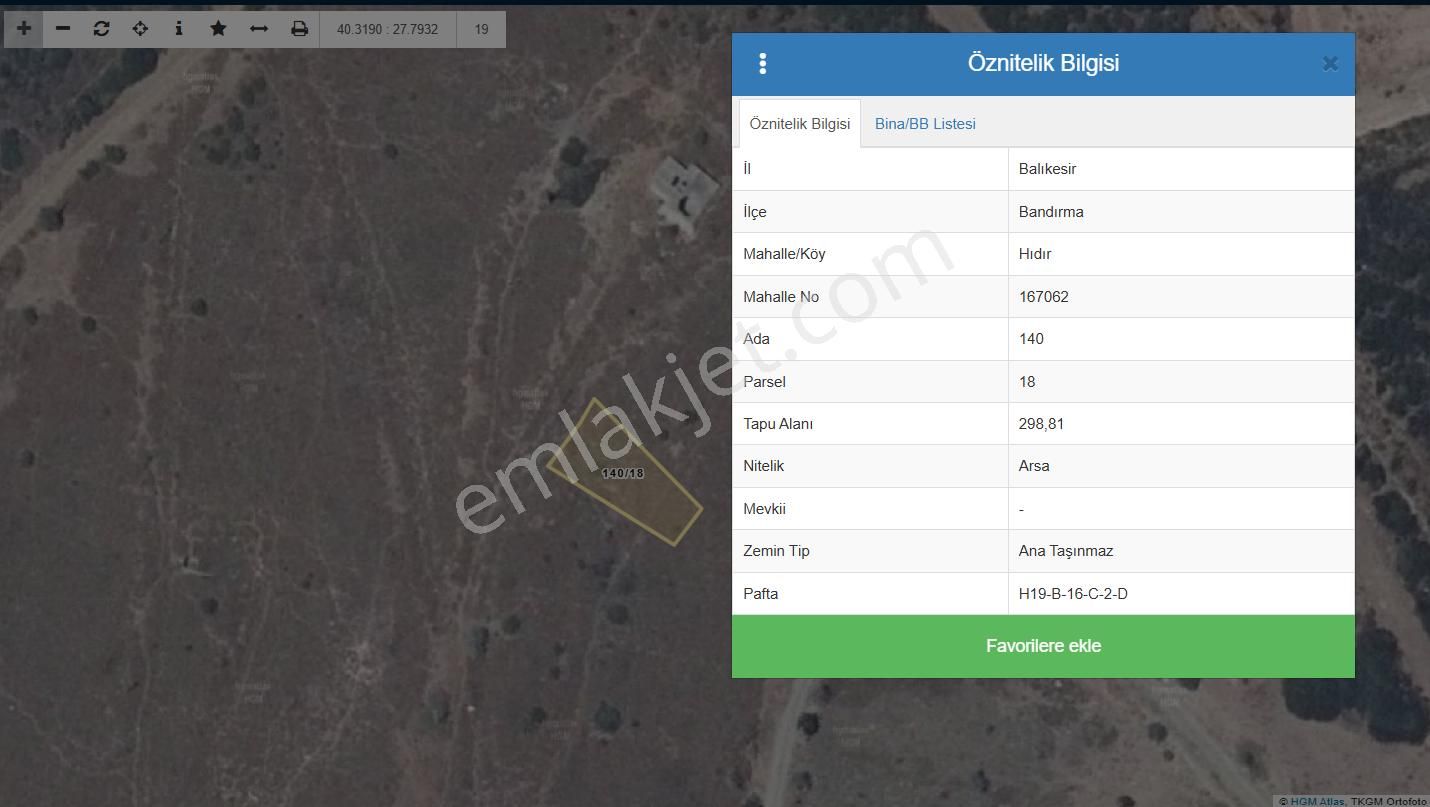The image size is (1430, 807).
Task: Select the Parsel value 18
Action: point(1027,382)
